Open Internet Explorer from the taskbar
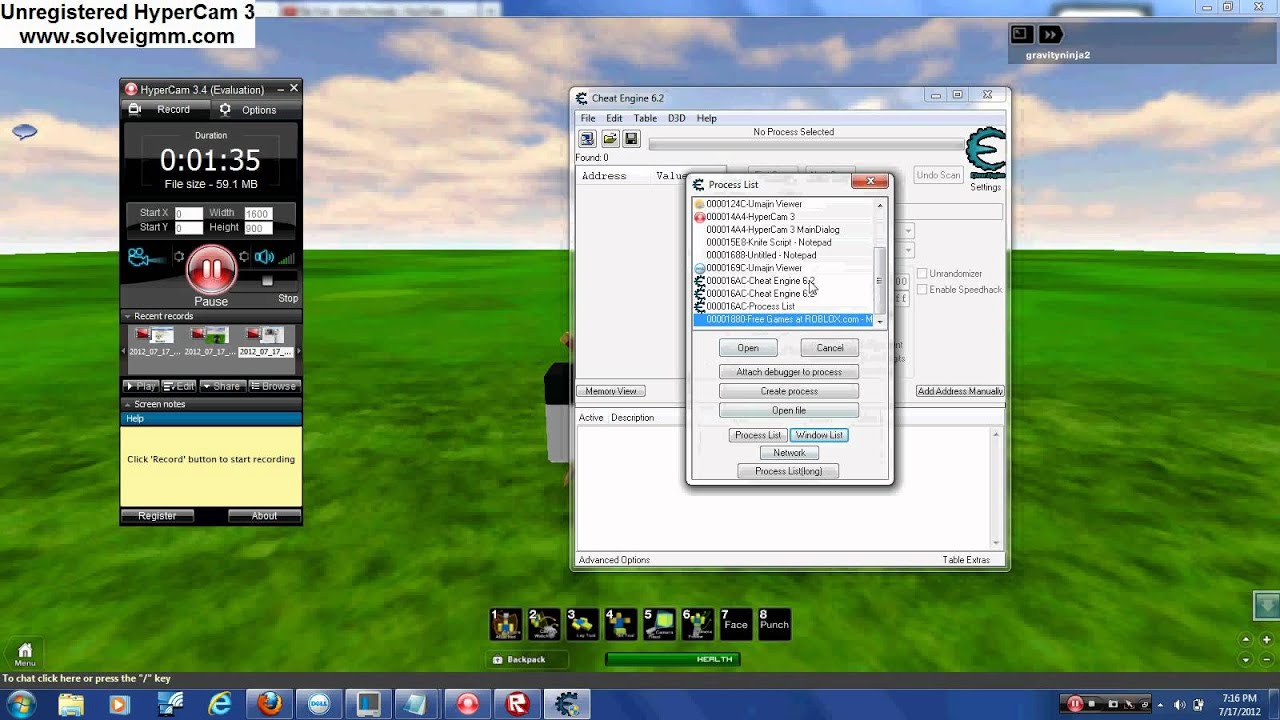Viewport: 1280px width, 720px height. click(x=218, y=704)
